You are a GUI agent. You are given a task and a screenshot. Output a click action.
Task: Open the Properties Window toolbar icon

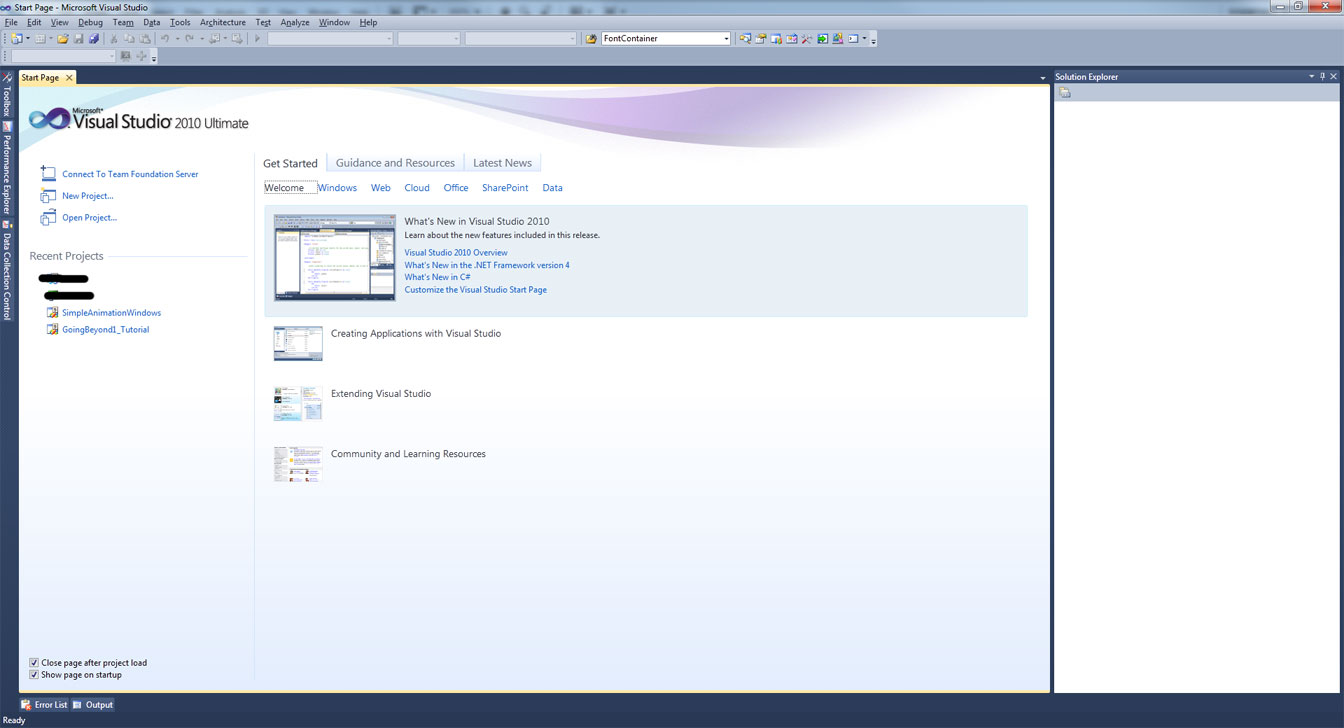pyautogui.click(x=760, y=39)
